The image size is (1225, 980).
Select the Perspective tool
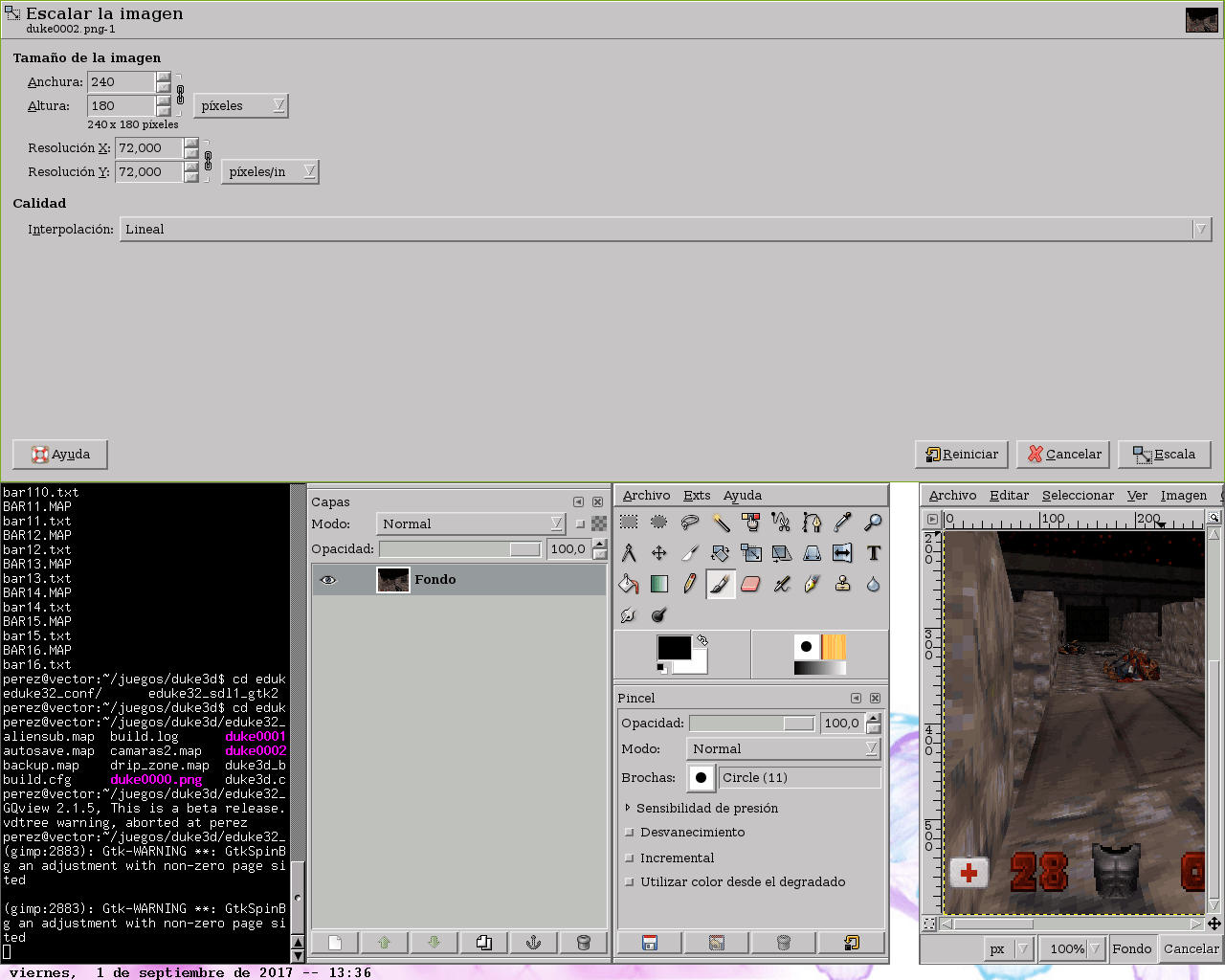click(x=813, y=553)
